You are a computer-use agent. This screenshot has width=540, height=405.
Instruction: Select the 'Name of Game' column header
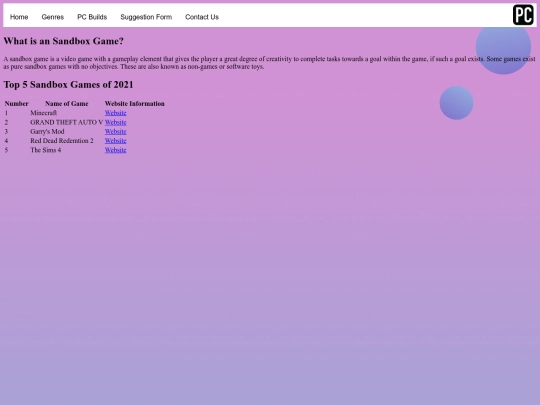point(66,103)
